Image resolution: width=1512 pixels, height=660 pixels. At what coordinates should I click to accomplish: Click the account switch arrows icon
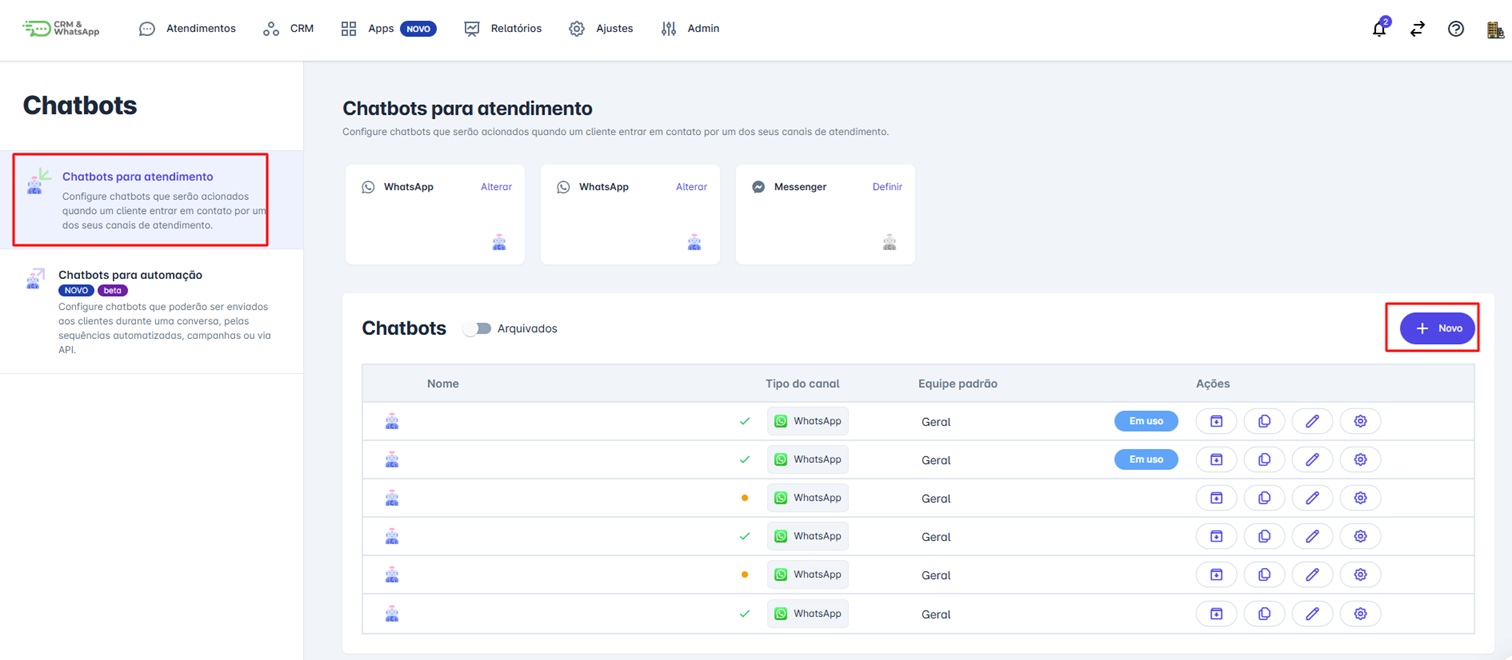1417,28
